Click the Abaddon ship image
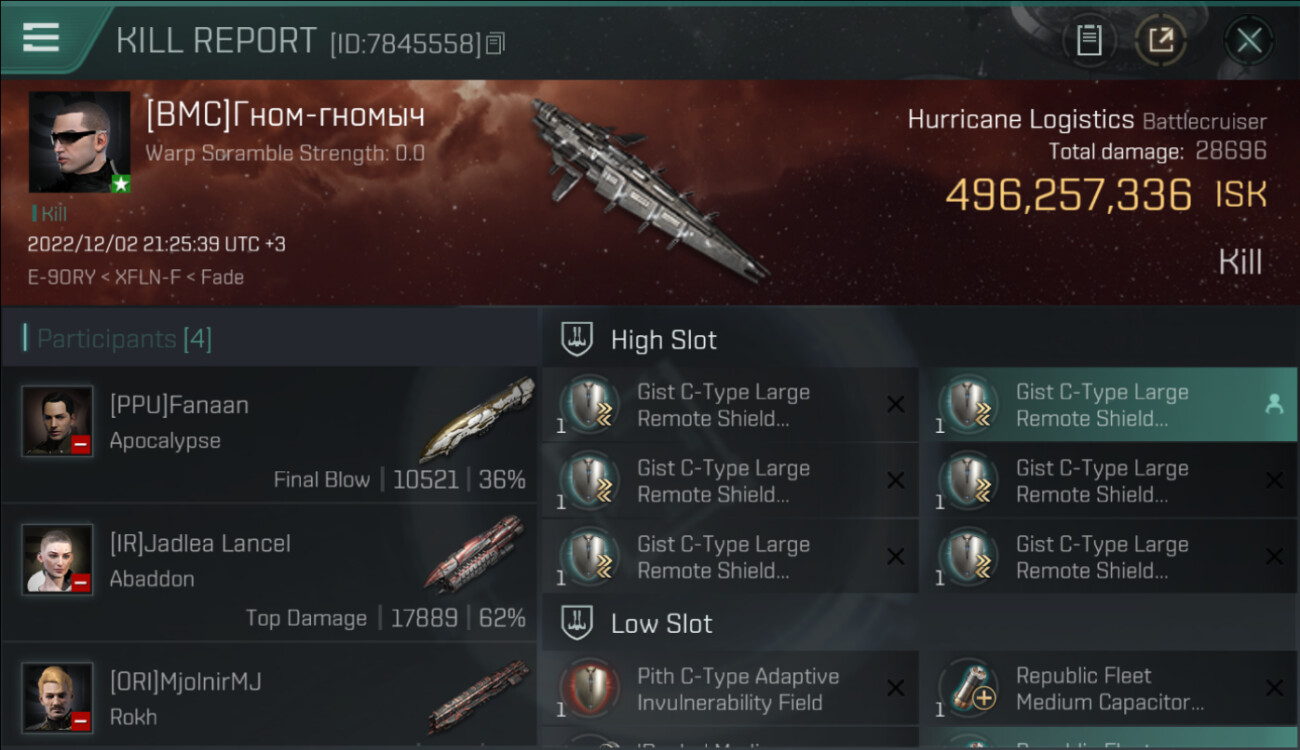 point(474,554)
